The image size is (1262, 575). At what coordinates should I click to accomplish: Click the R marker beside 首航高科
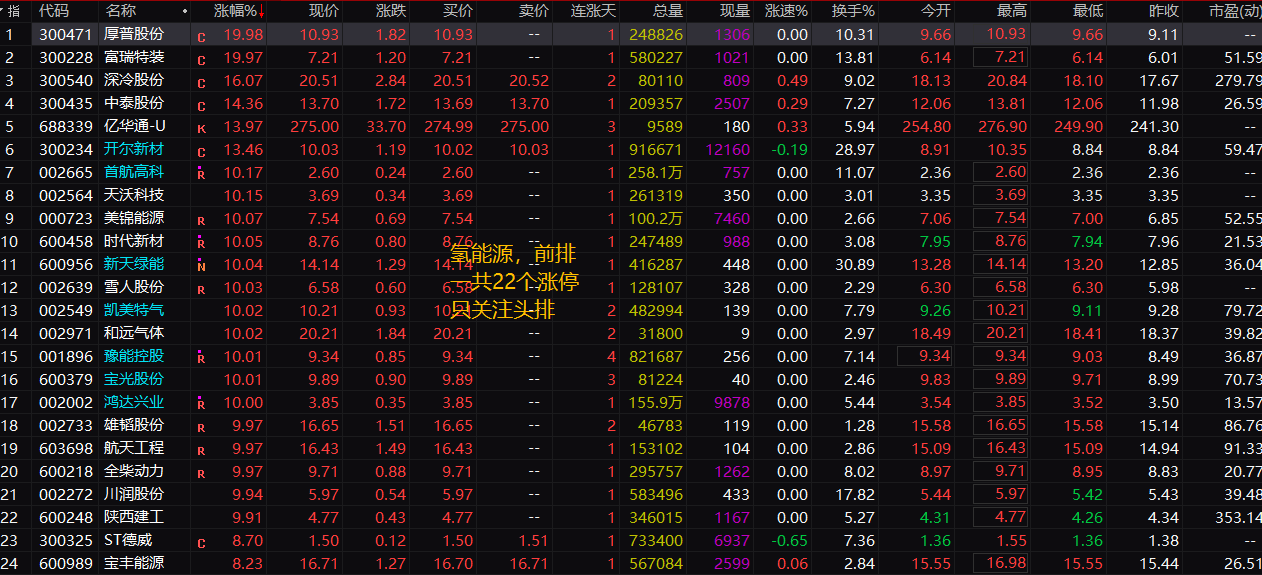tap(201, 173)
